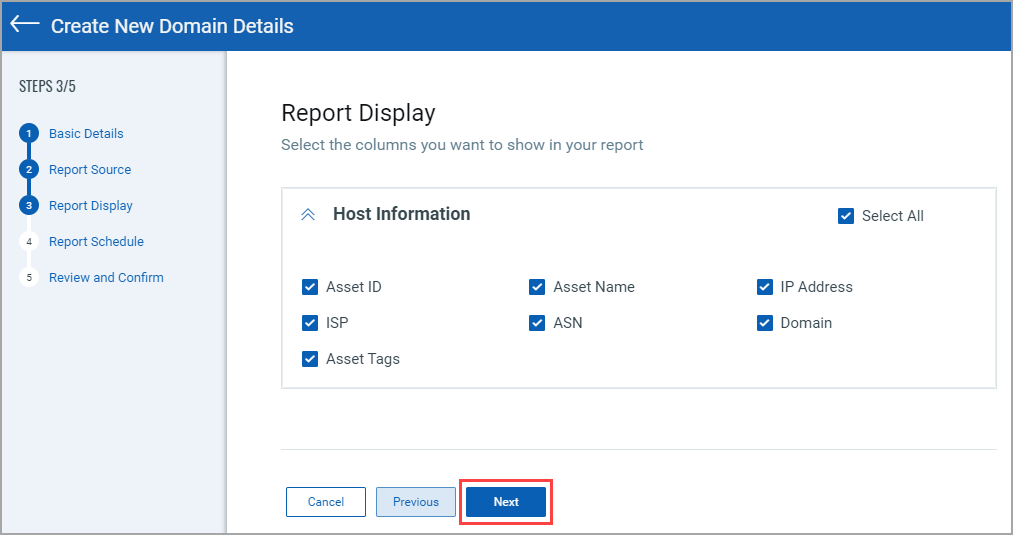Deselect the Domain checkbox
This screenshot has height=535, width=1013.
[x=765, y=323]
